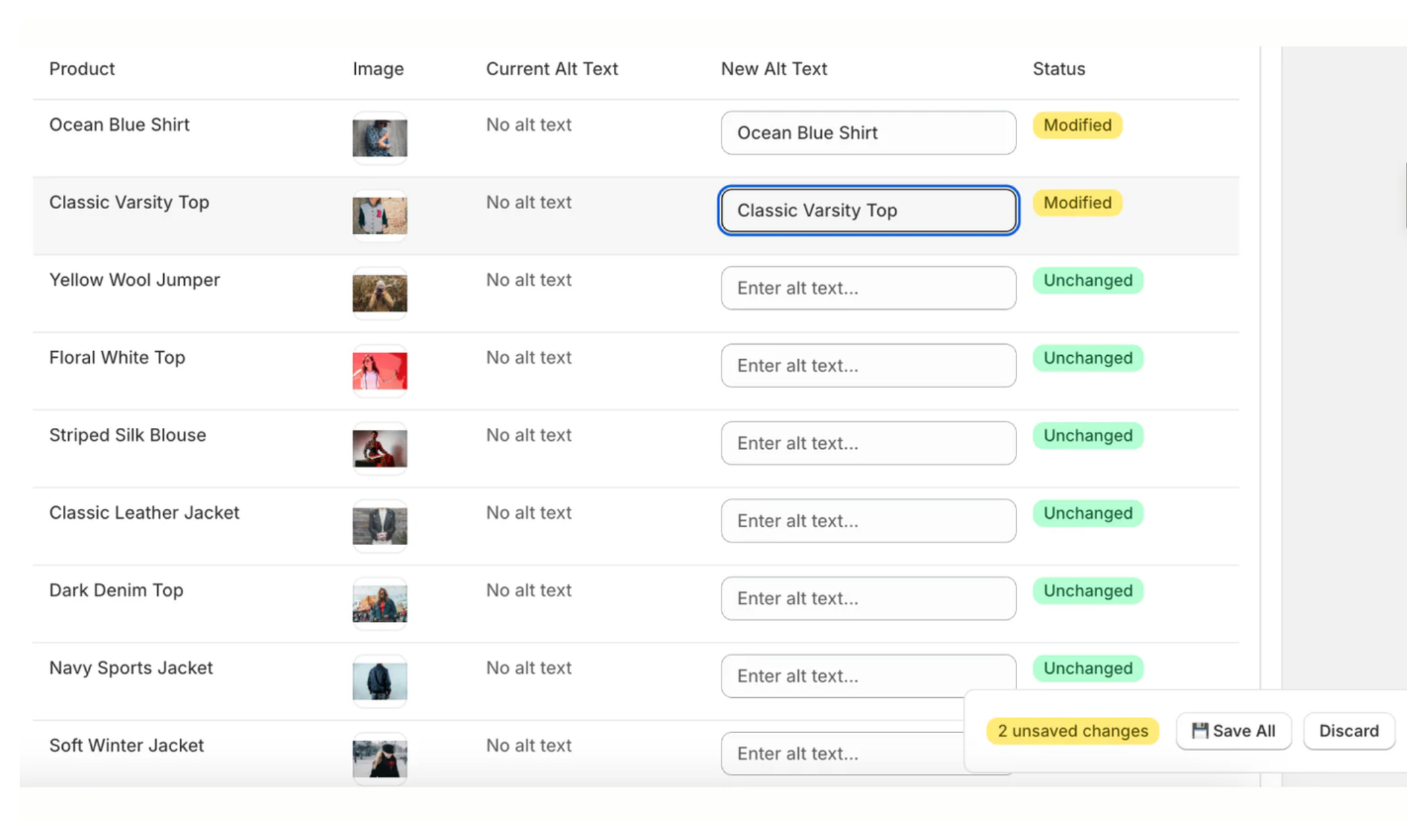1426x840 pixels.
Task: Open the Ocean Blue Shirt product thumbnail
Action: point(379,138)
